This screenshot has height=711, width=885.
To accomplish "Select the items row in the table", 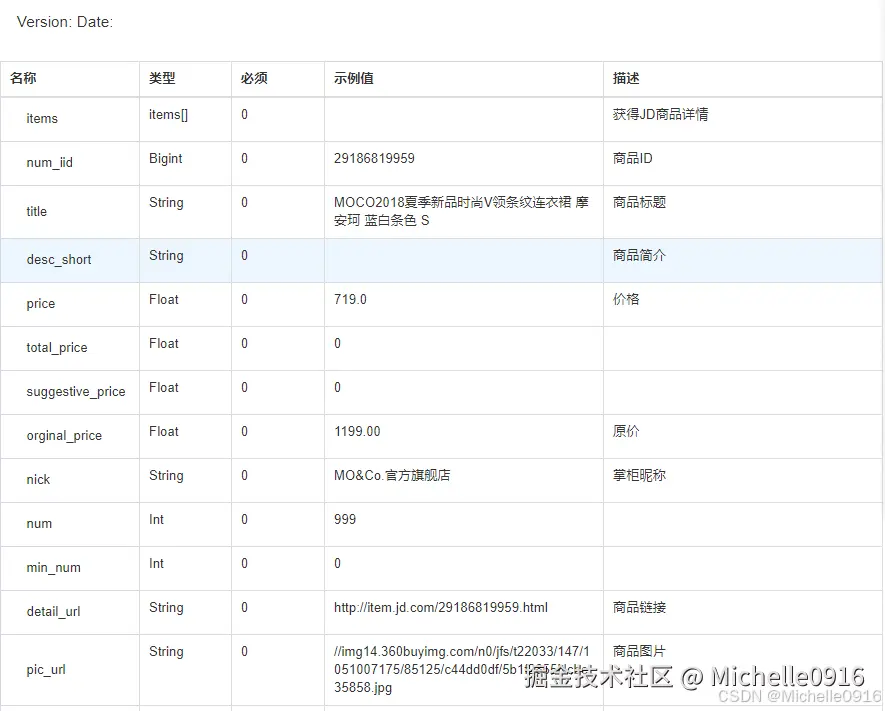I will tap(42, 118).
